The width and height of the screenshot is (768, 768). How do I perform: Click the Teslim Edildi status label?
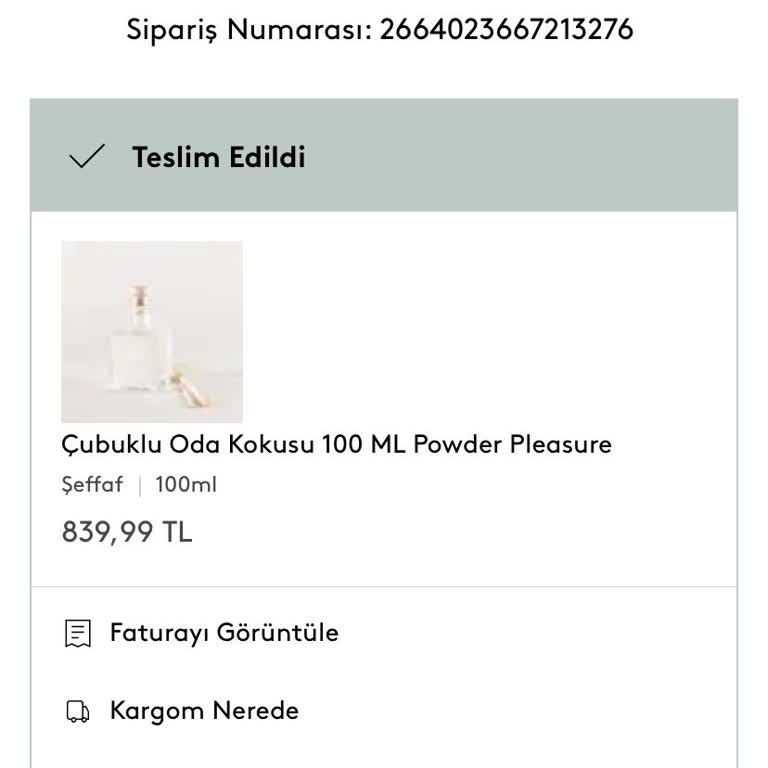(x=218, y=157)
